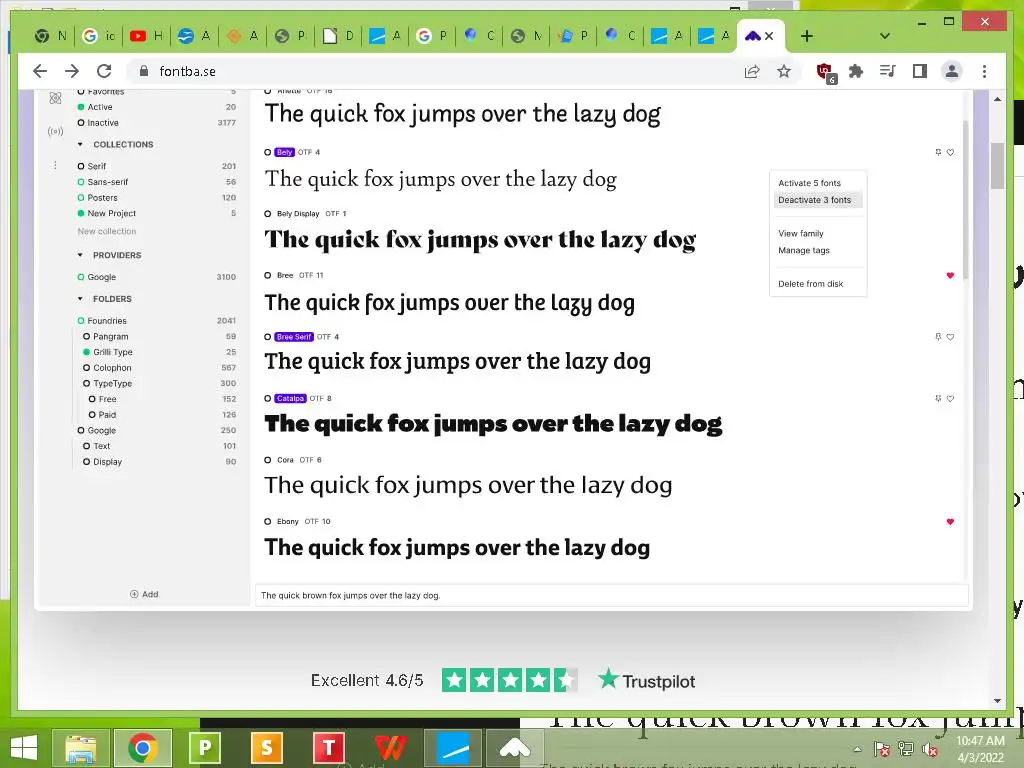Unfavorite the Ebony font's red heart
The image size is (1024, 768).
(950, 522)
